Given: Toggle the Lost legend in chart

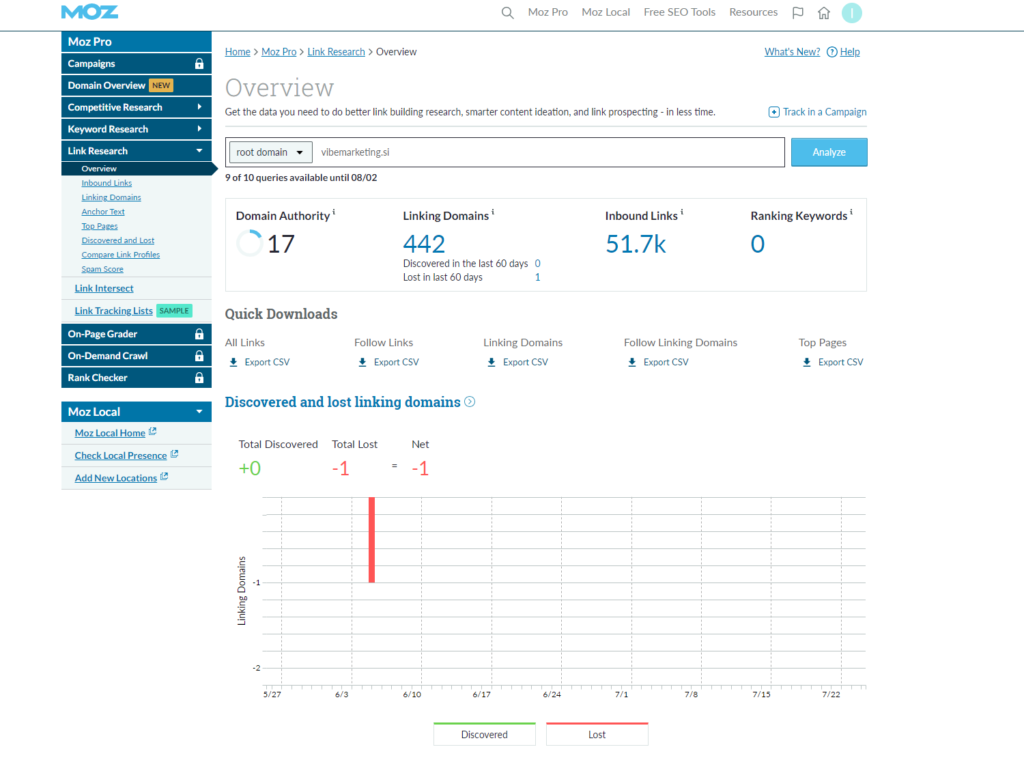Looking at the screenshot, I should (x=597, y=734).
